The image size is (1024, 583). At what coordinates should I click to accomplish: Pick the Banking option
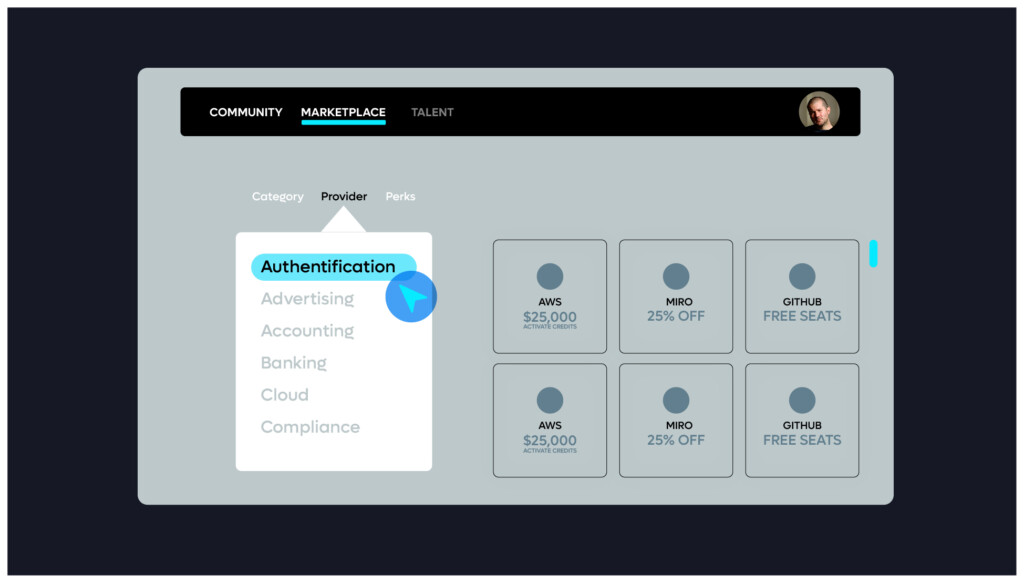click(x=293, y=363)
